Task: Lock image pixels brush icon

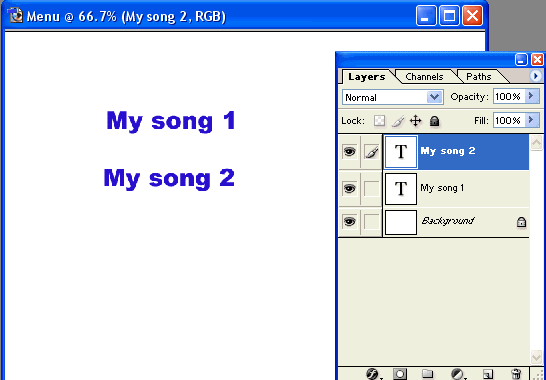Action: point(398,121)
